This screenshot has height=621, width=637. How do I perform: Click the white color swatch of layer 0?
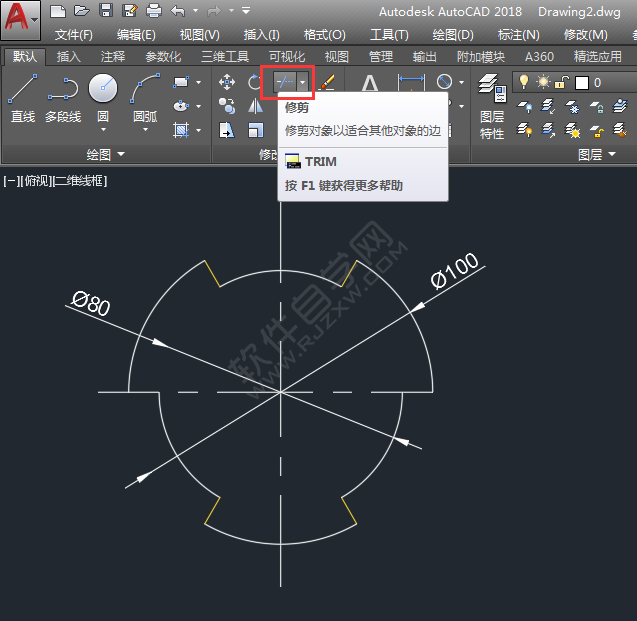click(581, 82)
